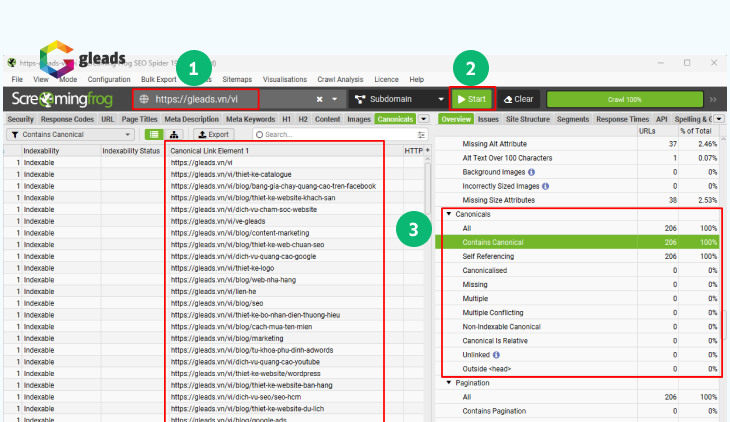
Task: Click the globe icon in the URL bar
Action: 144,99
